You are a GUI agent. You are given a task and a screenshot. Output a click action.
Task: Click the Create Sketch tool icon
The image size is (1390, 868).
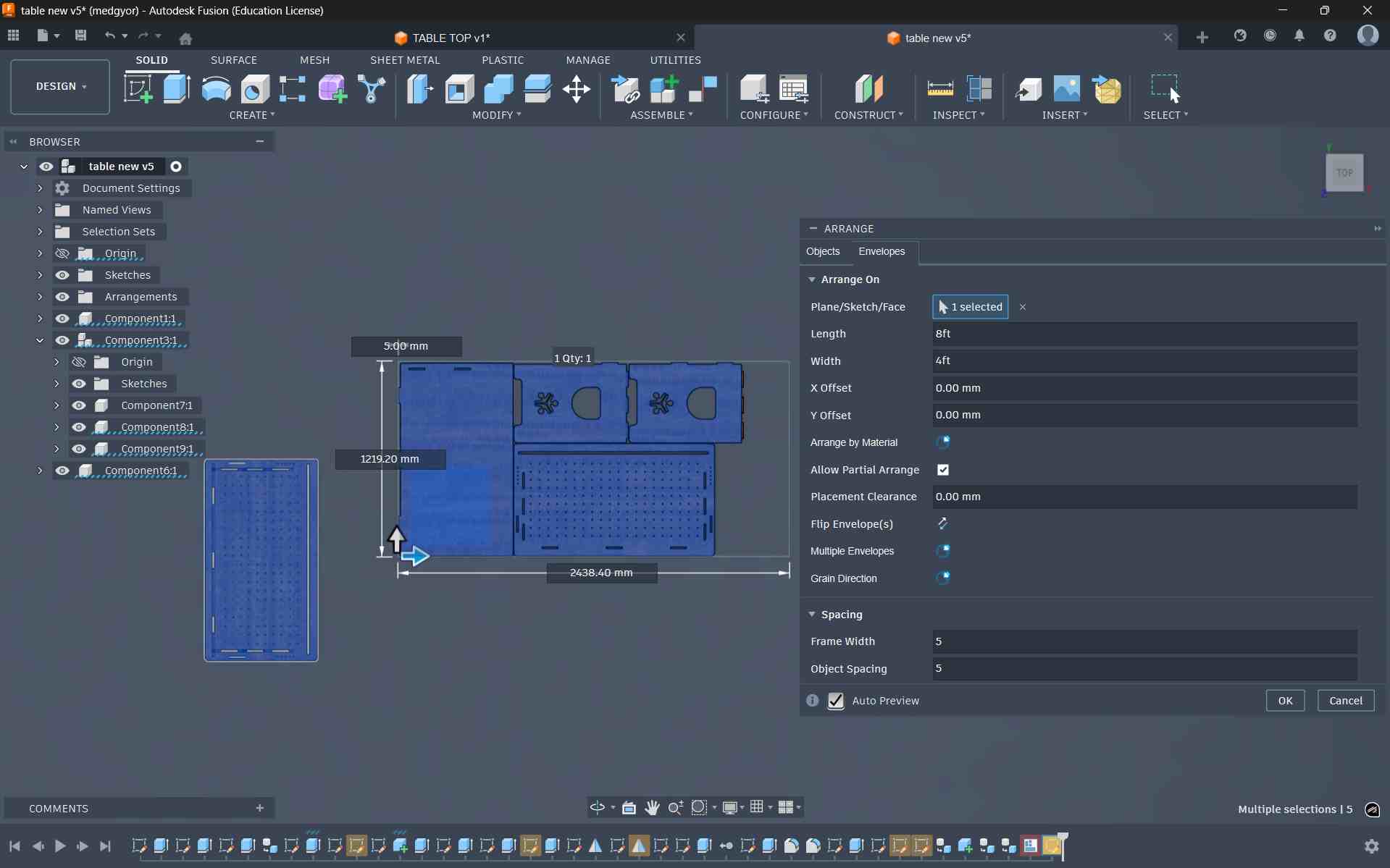click(x=138, y=89)
